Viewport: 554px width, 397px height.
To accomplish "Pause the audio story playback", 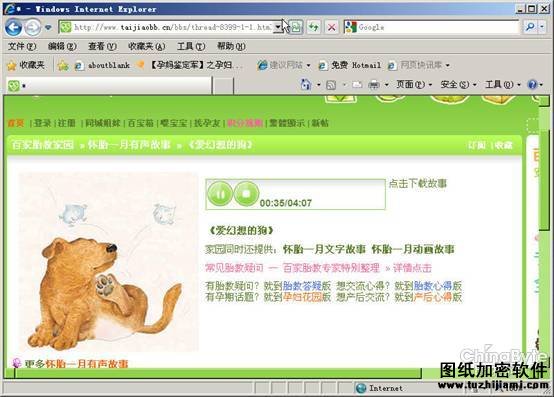I will [220, 194].
